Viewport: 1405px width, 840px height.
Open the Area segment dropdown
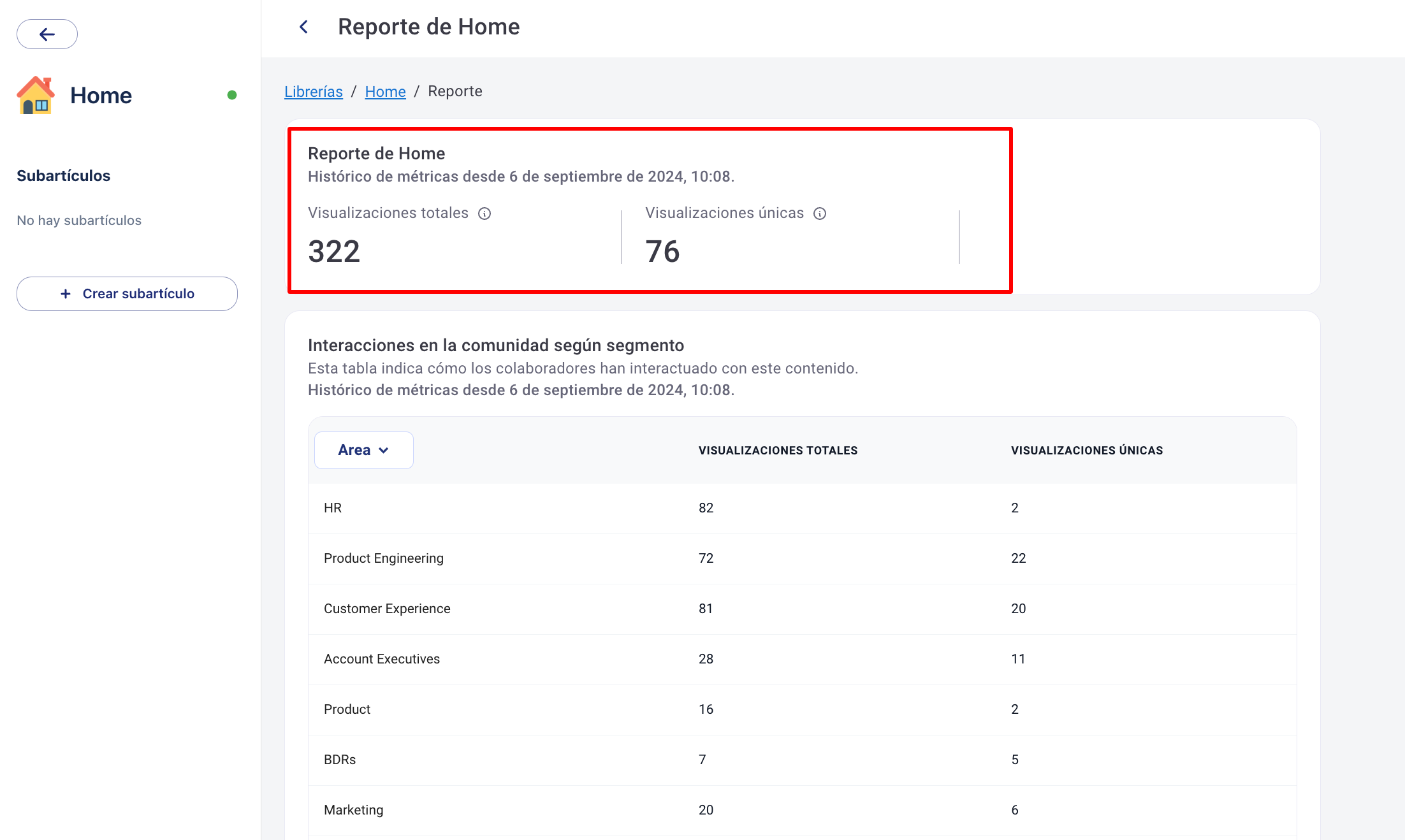pos(363,450)
